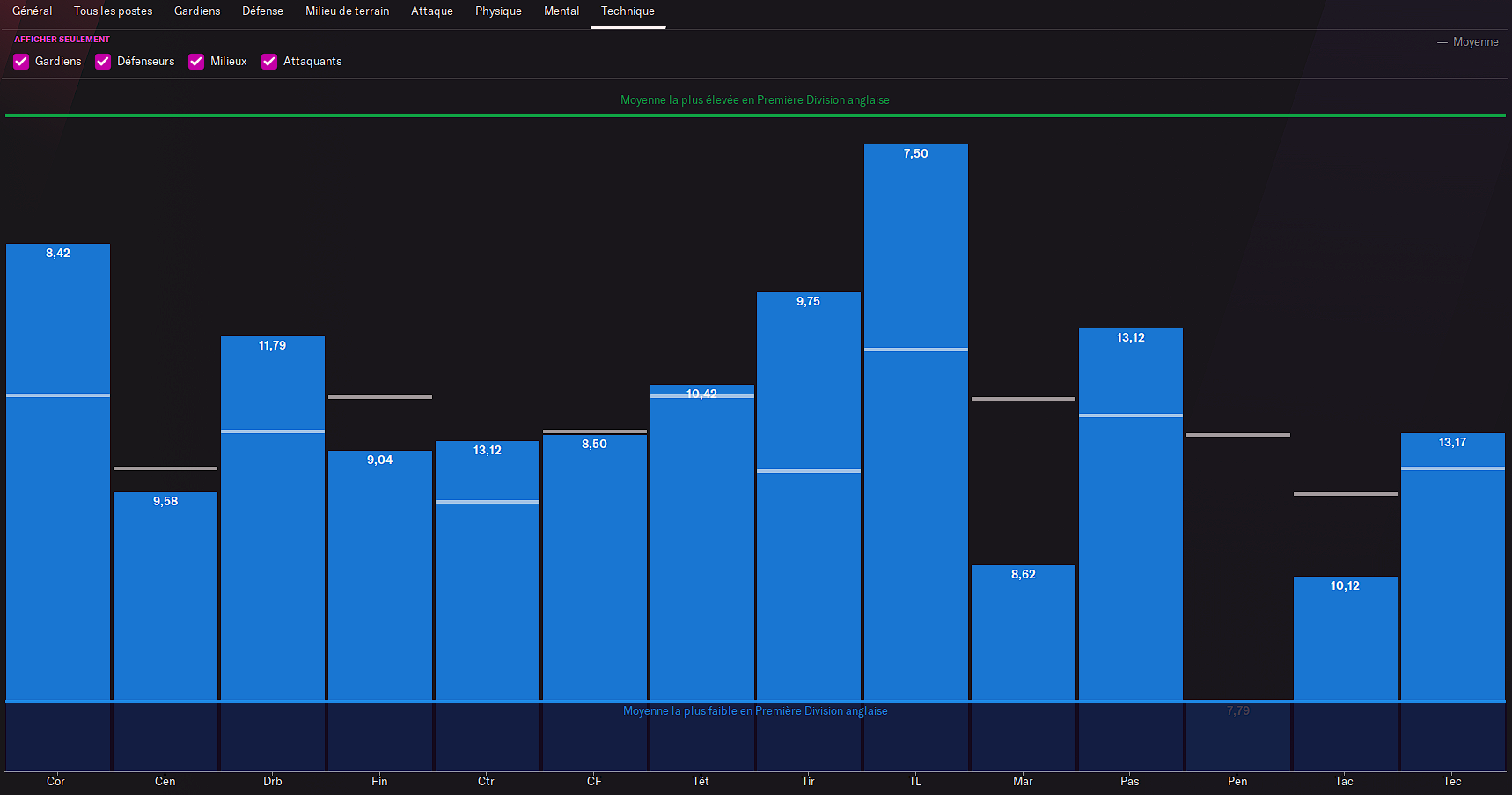Uncheck the Défenseurs filter checkbox
This screenshot has height=795, width=1512.
pyautogui.click(x=103, y=62)
